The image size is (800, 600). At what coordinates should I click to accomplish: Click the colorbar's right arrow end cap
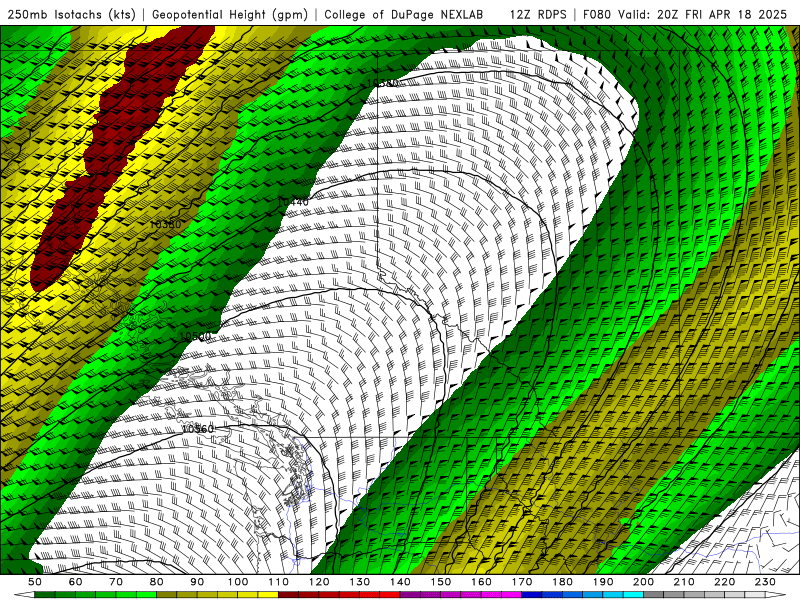pos(776,595)
